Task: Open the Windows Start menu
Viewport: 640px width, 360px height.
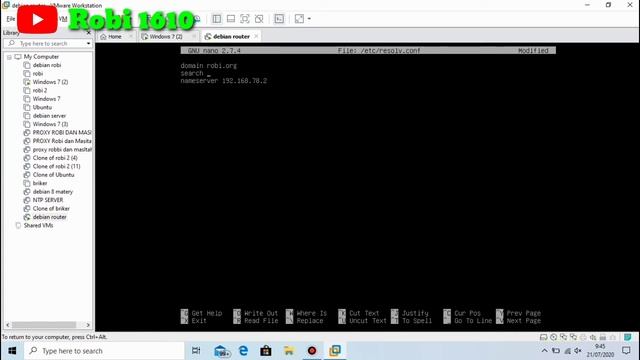Action: [12, 351]
